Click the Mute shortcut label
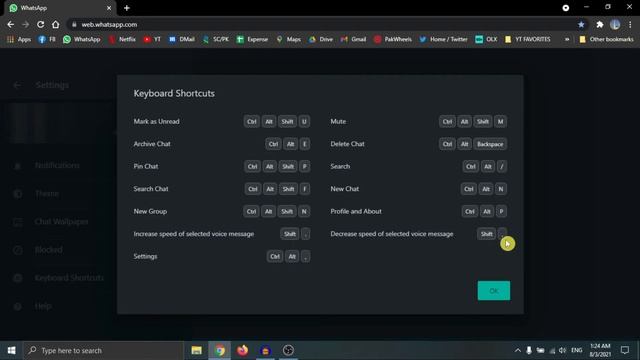Viewport: 640px width, 360px height. pyautogui.click(x=338, y=122)
